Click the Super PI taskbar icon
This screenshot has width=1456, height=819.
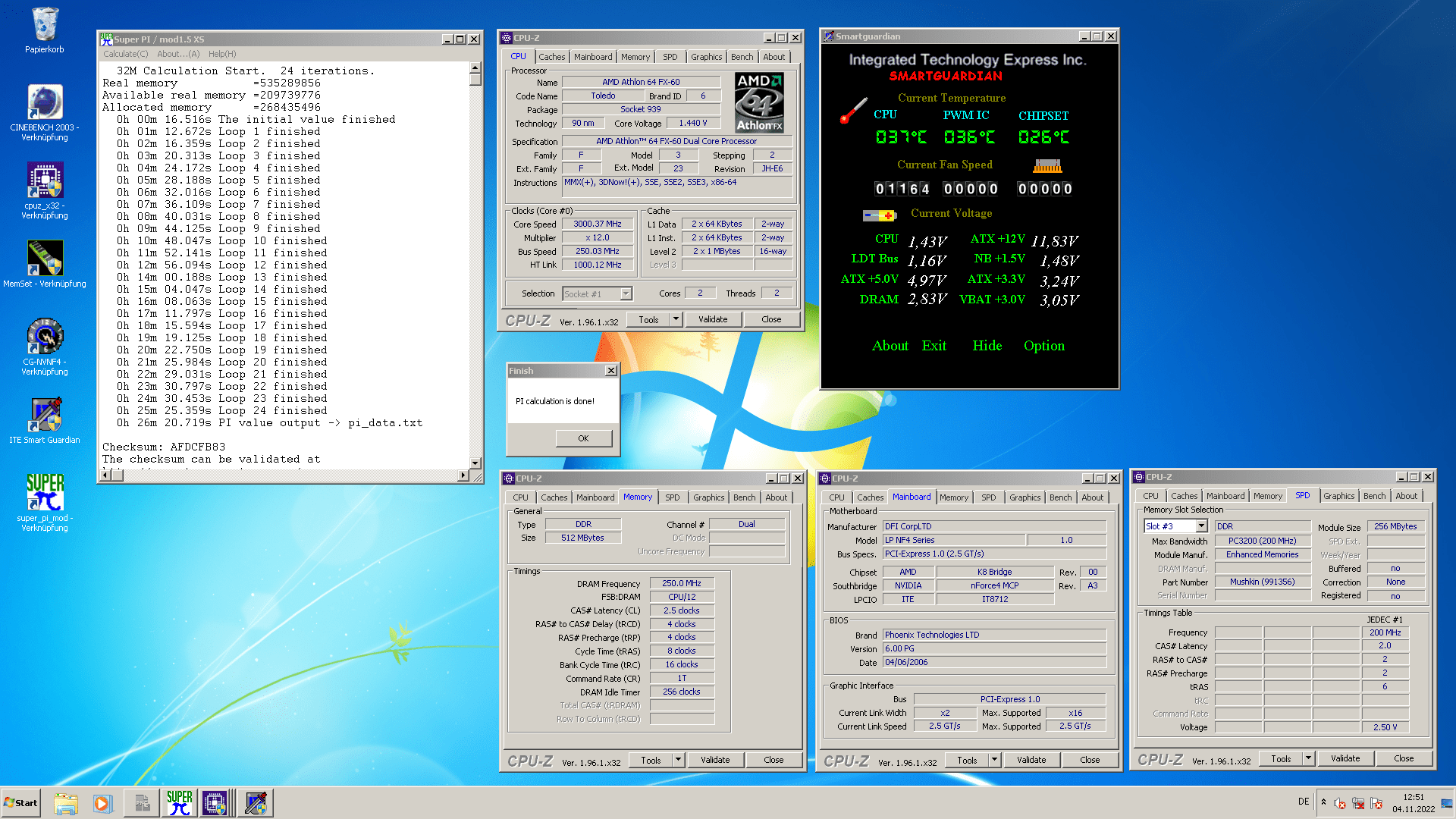pyautogui.click(x=179, y=803)
